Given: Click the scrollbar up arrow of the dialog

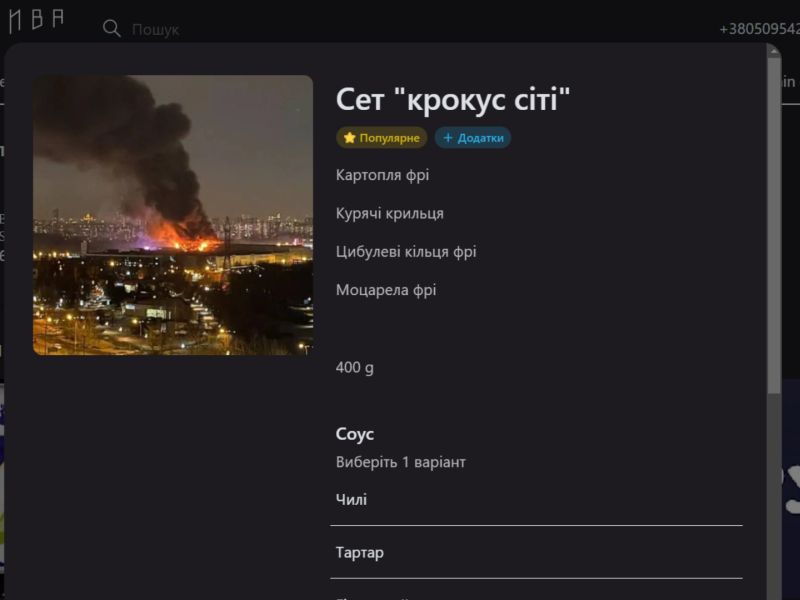Looking at the screenshot, I should point(773,51).
